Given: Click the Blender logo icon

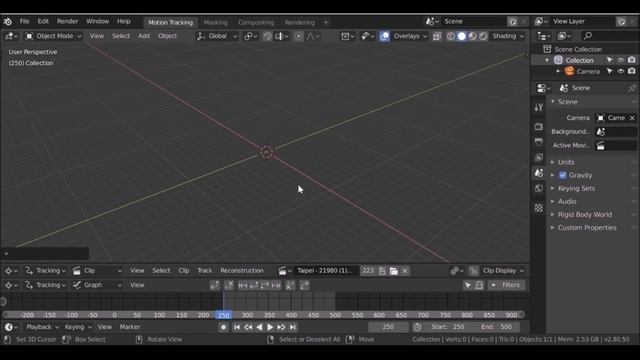Looking at the screenshot, I should (x=8, y=21).
